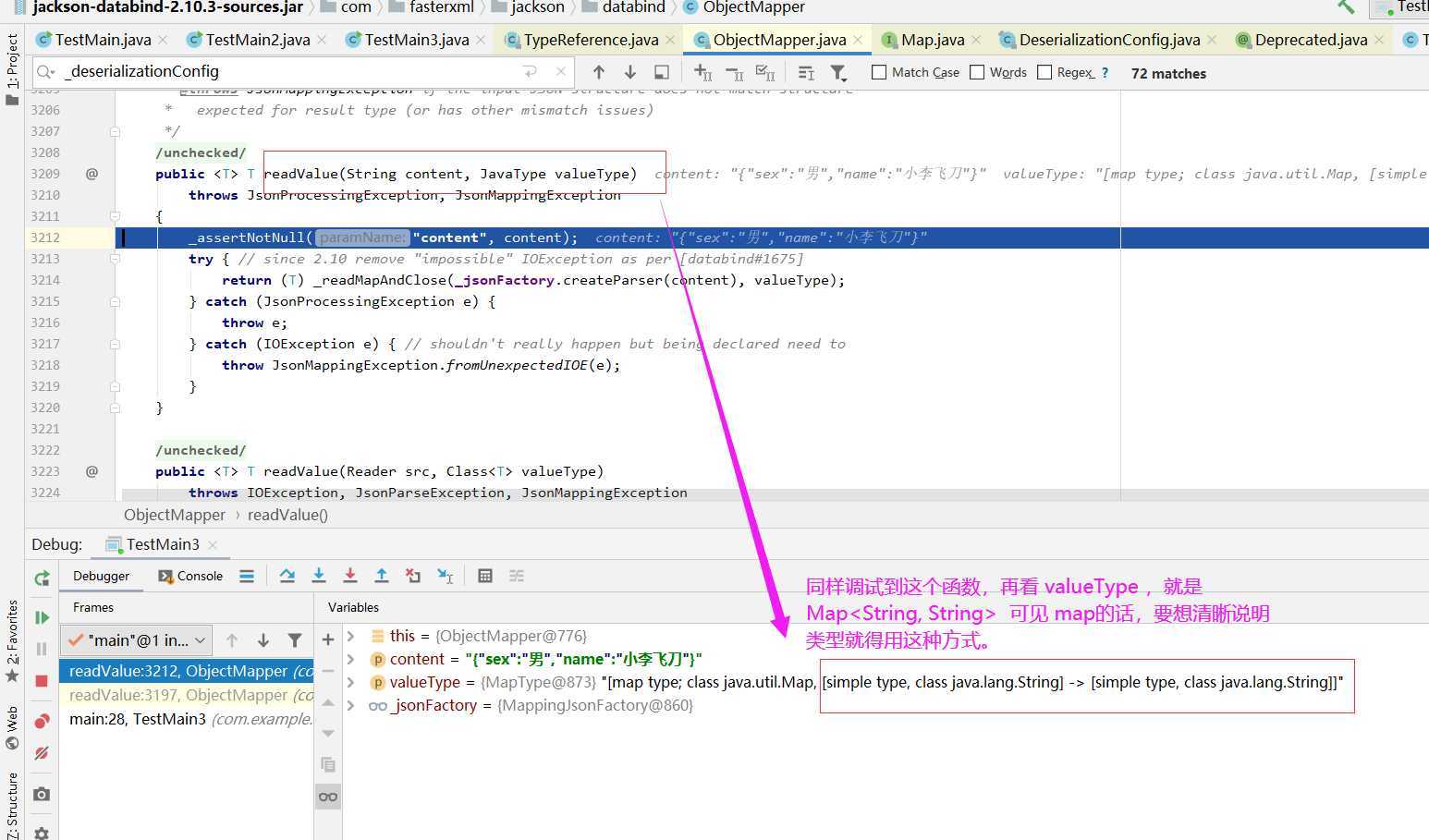Screen dimensions: 1429x840
Task: Open thread selector "main"@1 dropdown
Action: point(137,640)
